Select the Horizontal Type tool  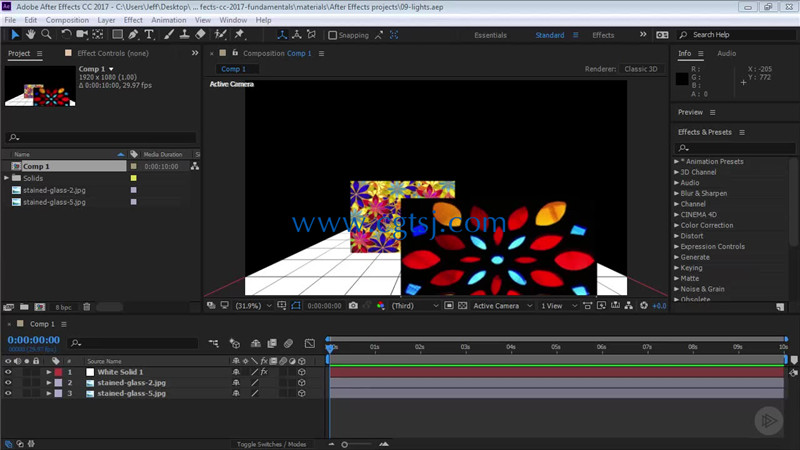[149, 35]
